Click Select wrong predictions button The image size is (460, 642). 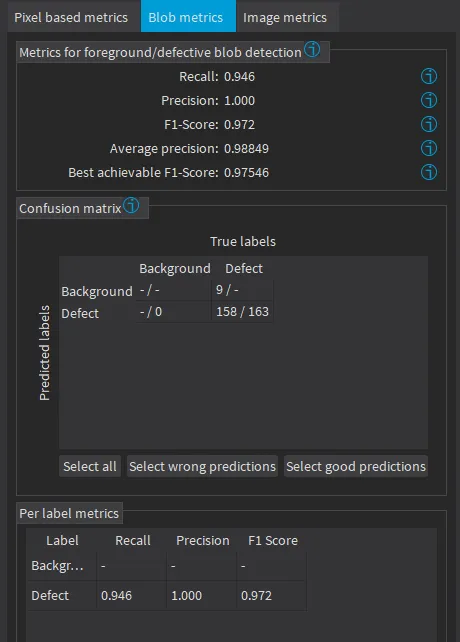click(x=202, y=466)
